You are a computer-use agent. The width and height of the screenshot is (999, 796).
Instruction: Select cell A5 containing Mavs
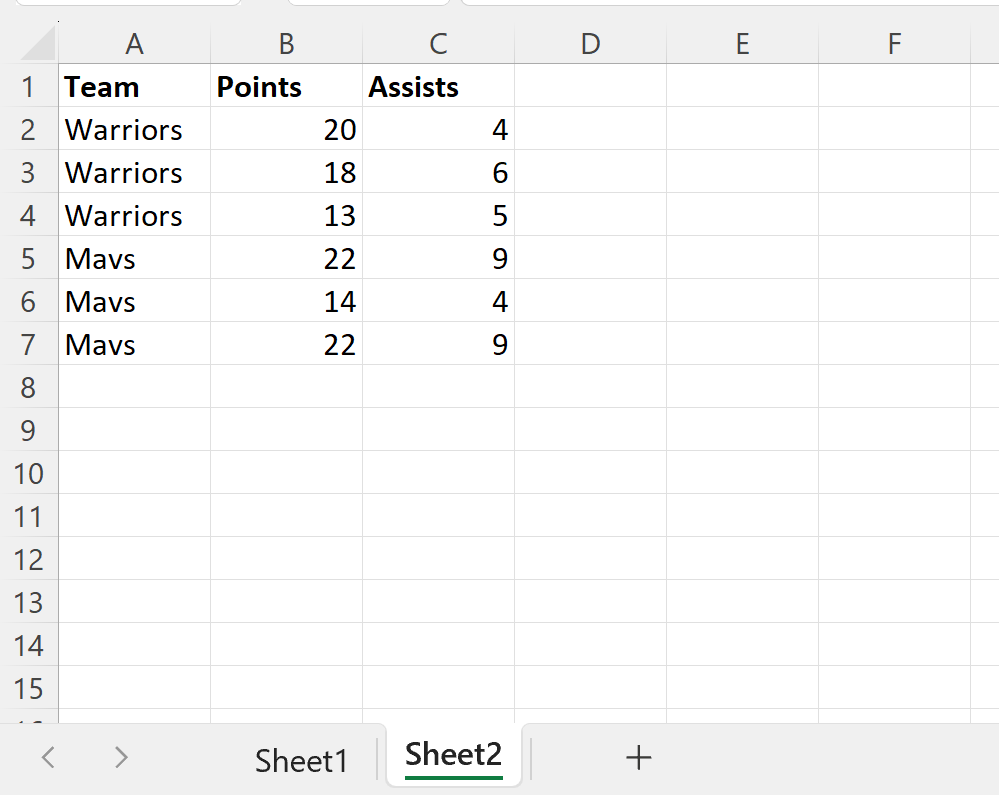coord(134,258)
